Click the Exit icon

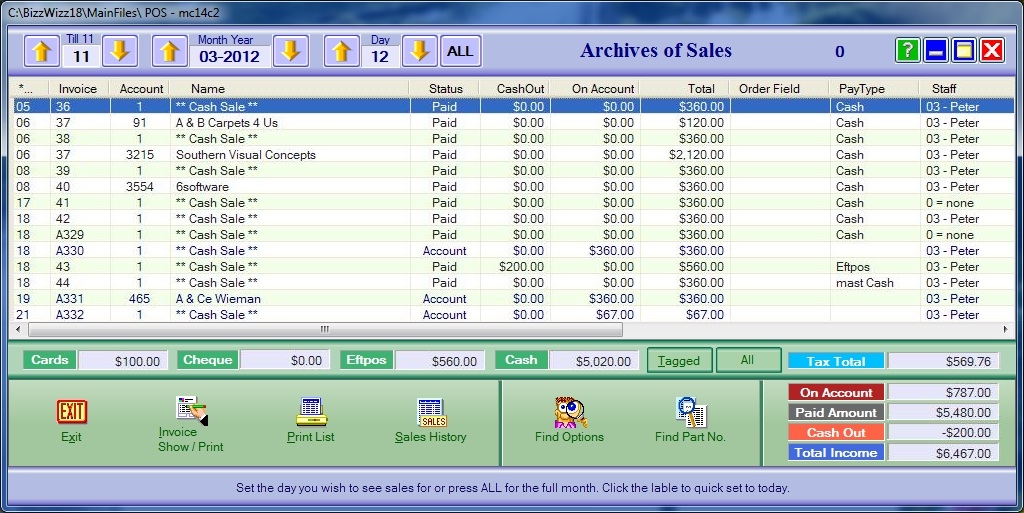click(x=71, y=412)
